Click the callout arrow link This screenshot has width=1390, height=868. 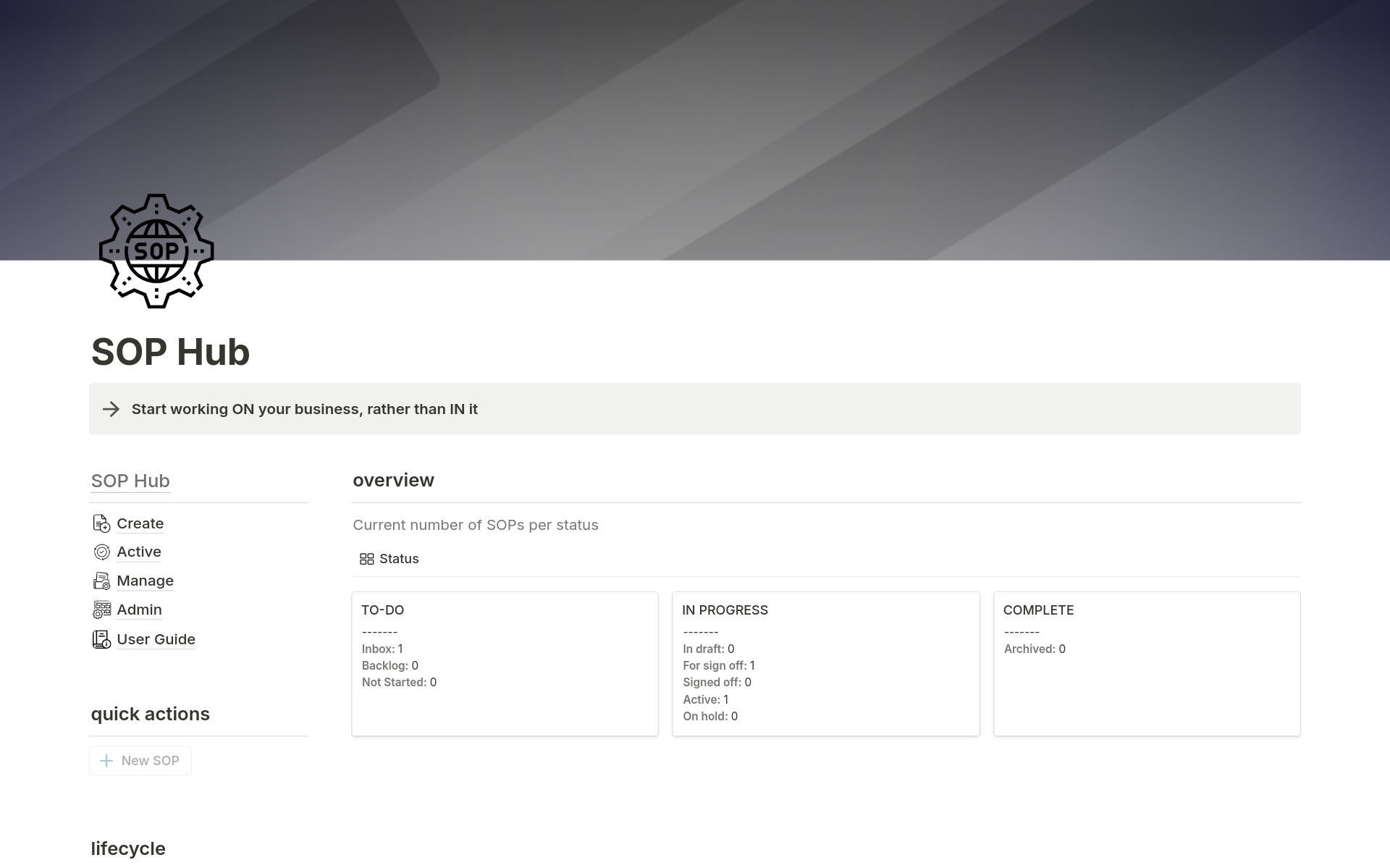pyautogui.click(x=111, y=409)
